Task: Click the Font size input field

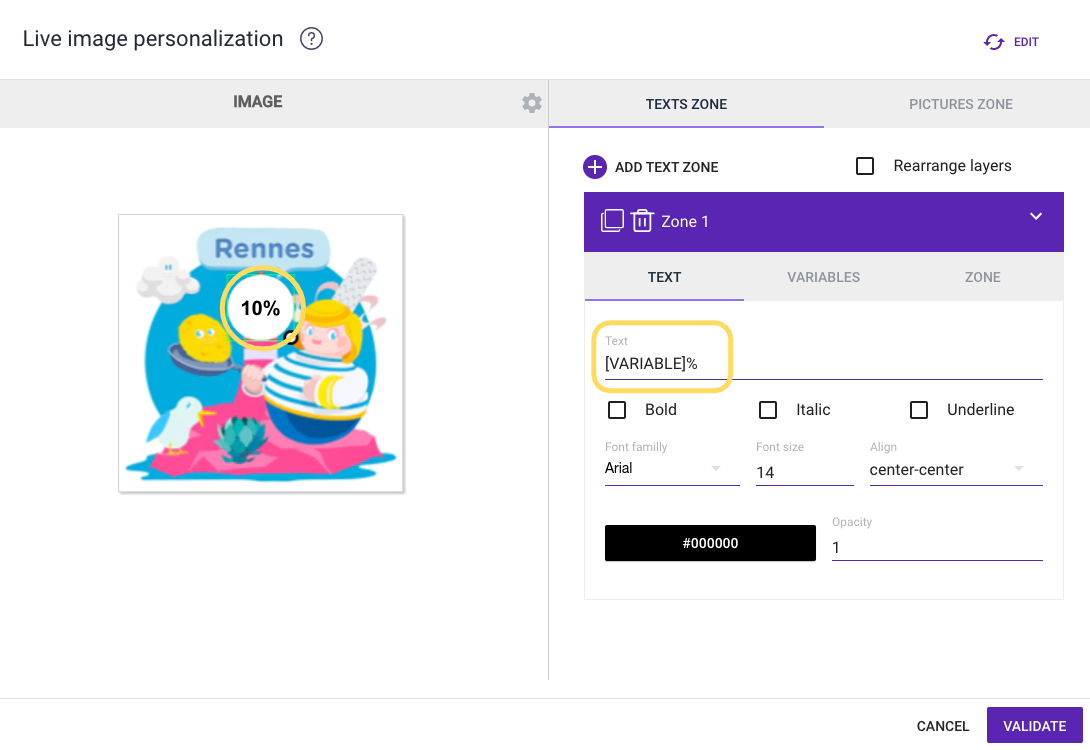Action: (804, 472)
